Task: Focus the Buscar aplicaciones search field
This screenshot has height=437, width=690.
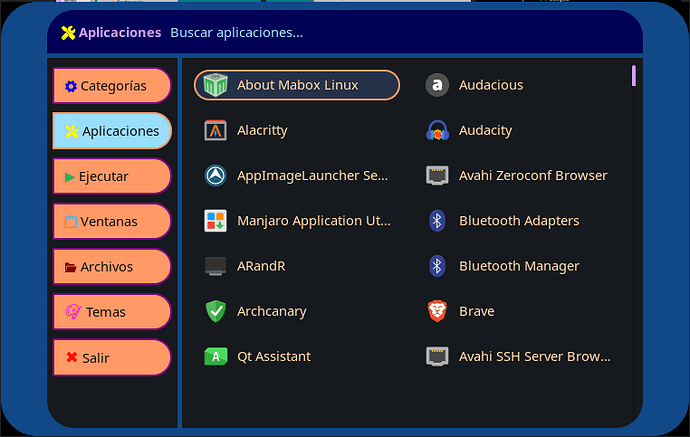Action: pos(236,33)
